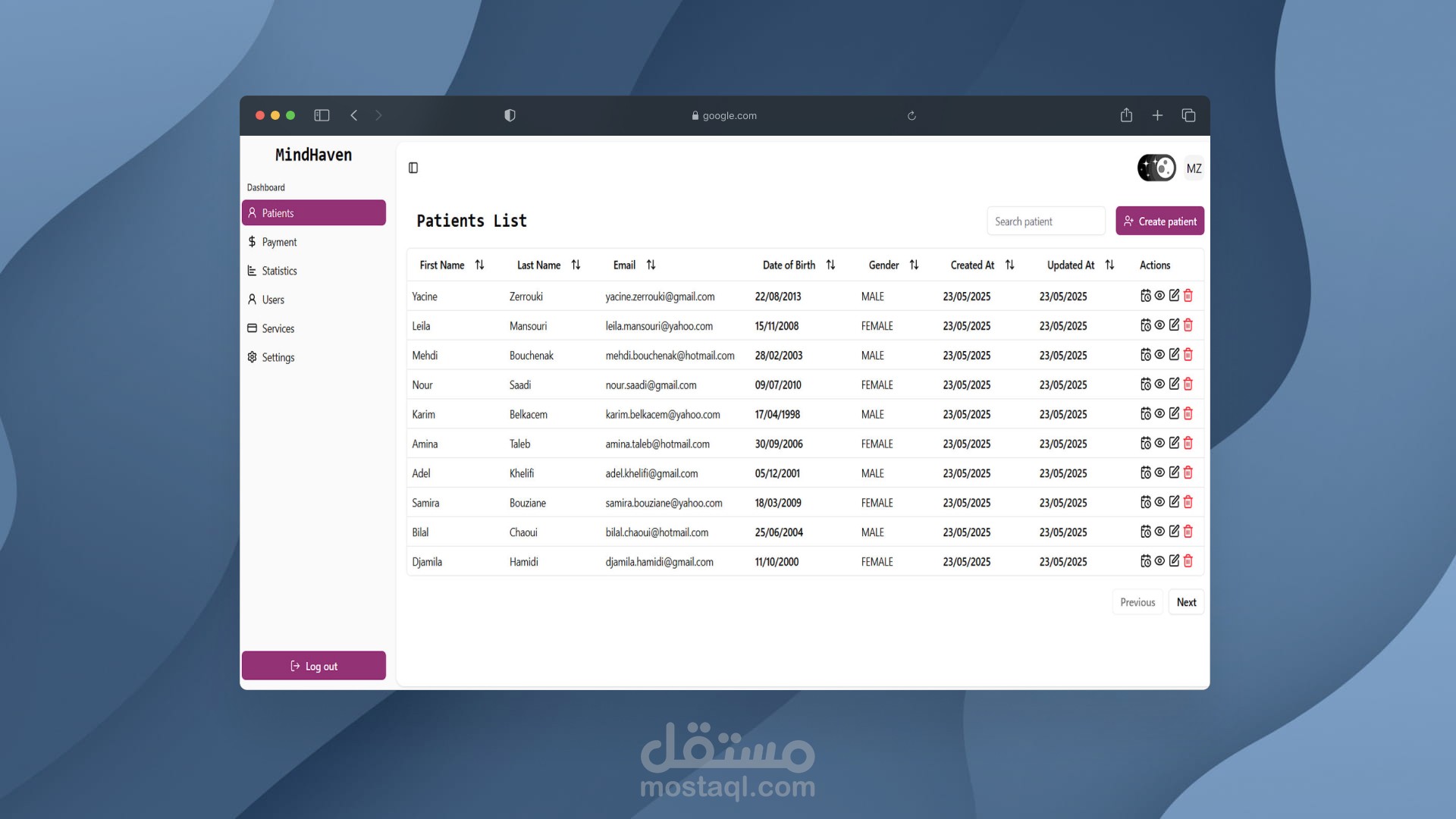View details of patient Leila Mansouri via eye icon
Image resolution: width=1456 pixels, height=819 pixels.
click(1159, 325)
